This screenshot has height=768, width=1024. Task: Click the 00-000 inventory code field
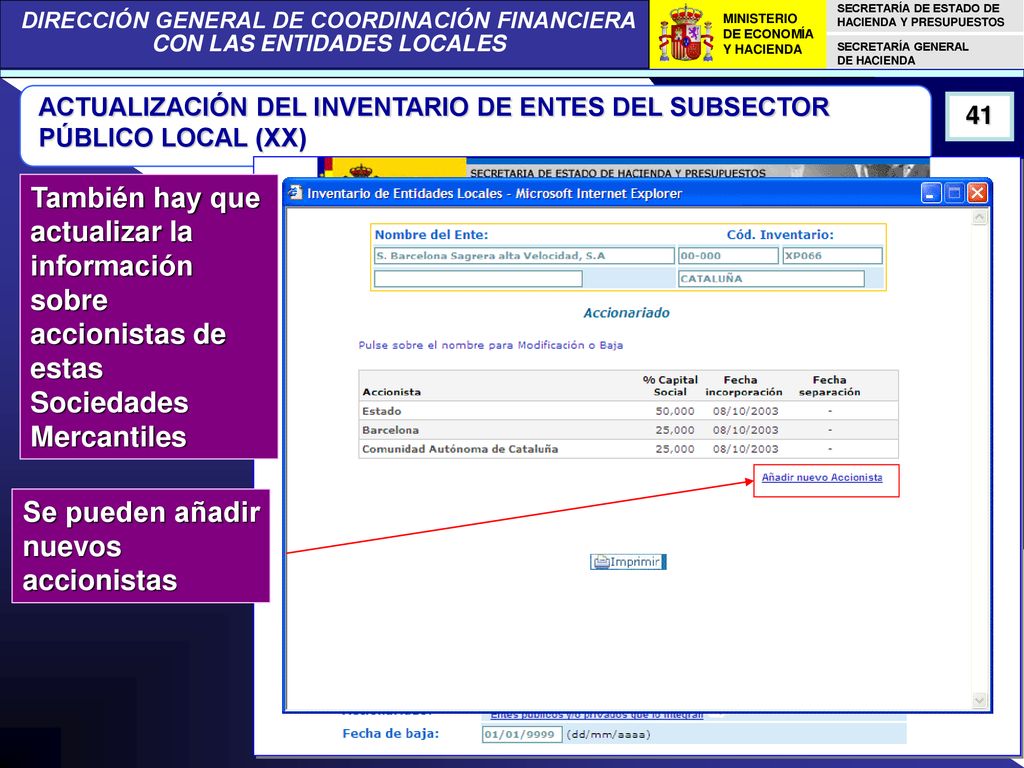[728, 255]
